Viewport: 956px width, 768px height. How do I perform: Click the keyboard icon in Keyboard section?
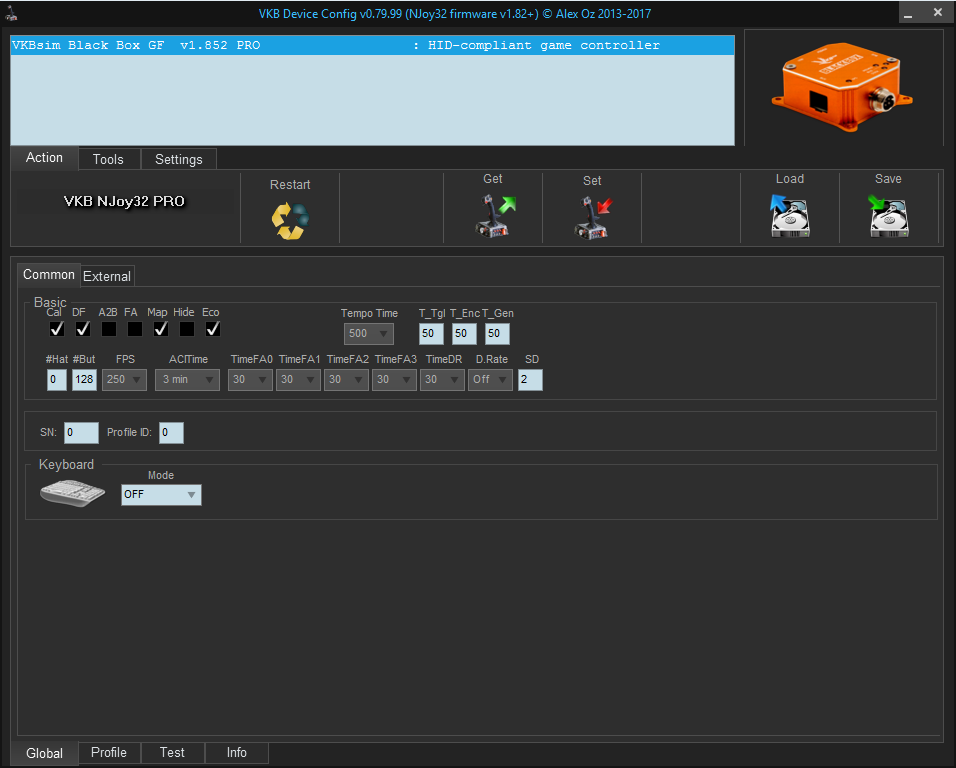coord(73,494)
